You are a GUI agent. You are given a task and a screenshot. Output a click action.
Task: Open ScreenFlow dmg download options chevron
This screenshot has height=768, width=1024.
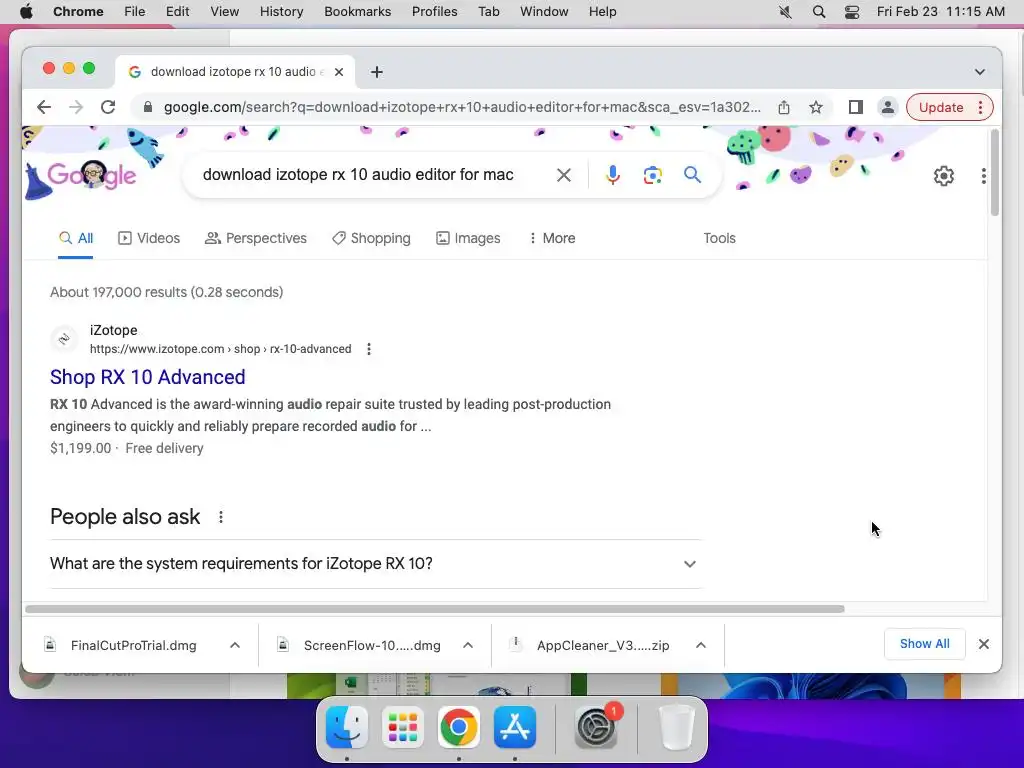(x=468, y=645)
